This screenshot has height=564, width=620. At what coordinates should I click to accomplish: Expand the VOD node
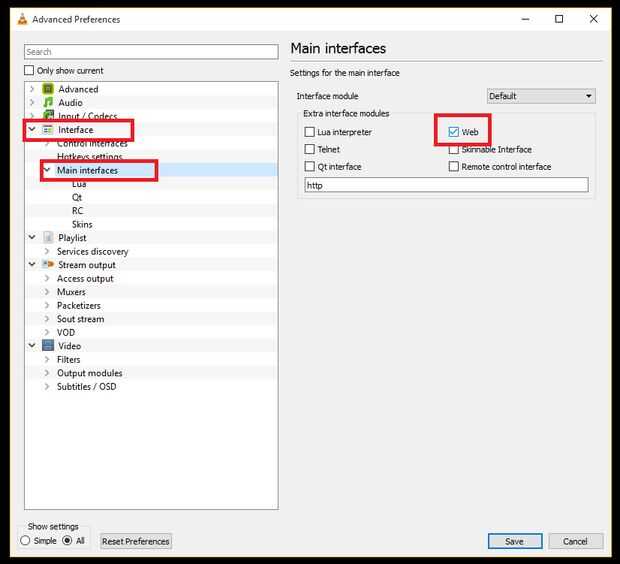47,332
